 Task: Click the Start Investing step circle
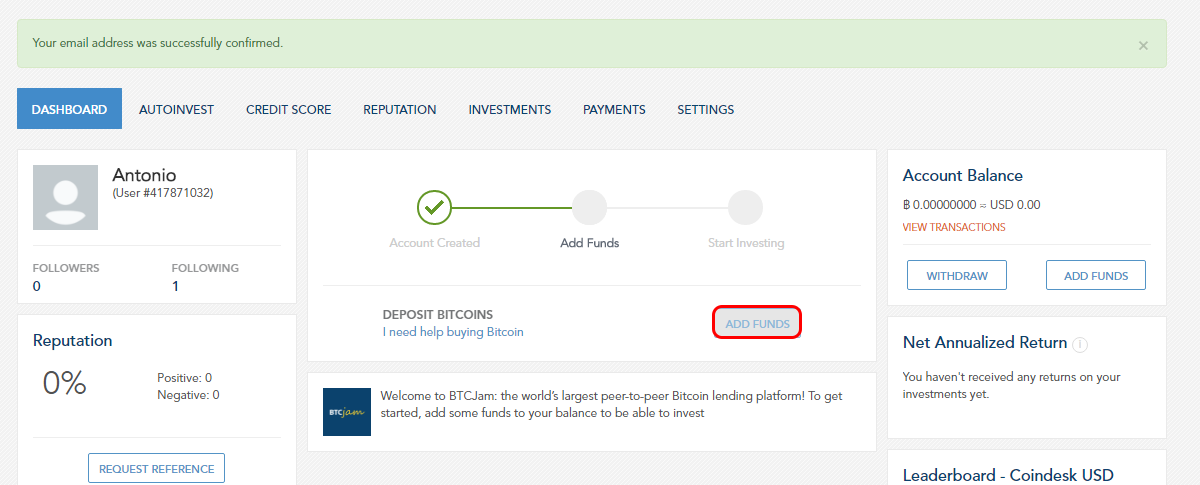point(745,207)
